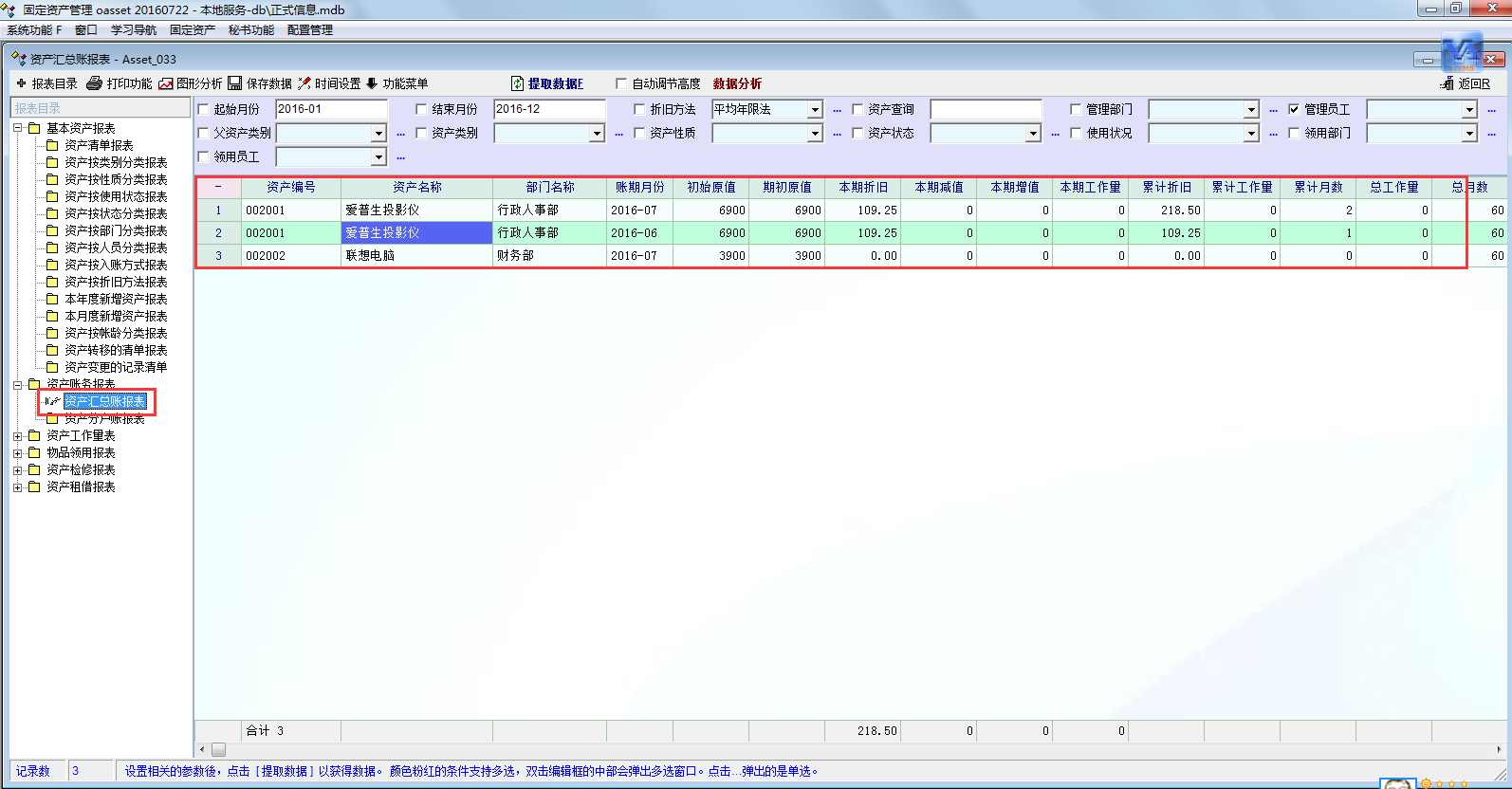
Task: Open the 图形分析 chart icon
Action: [x=166, y=83]
